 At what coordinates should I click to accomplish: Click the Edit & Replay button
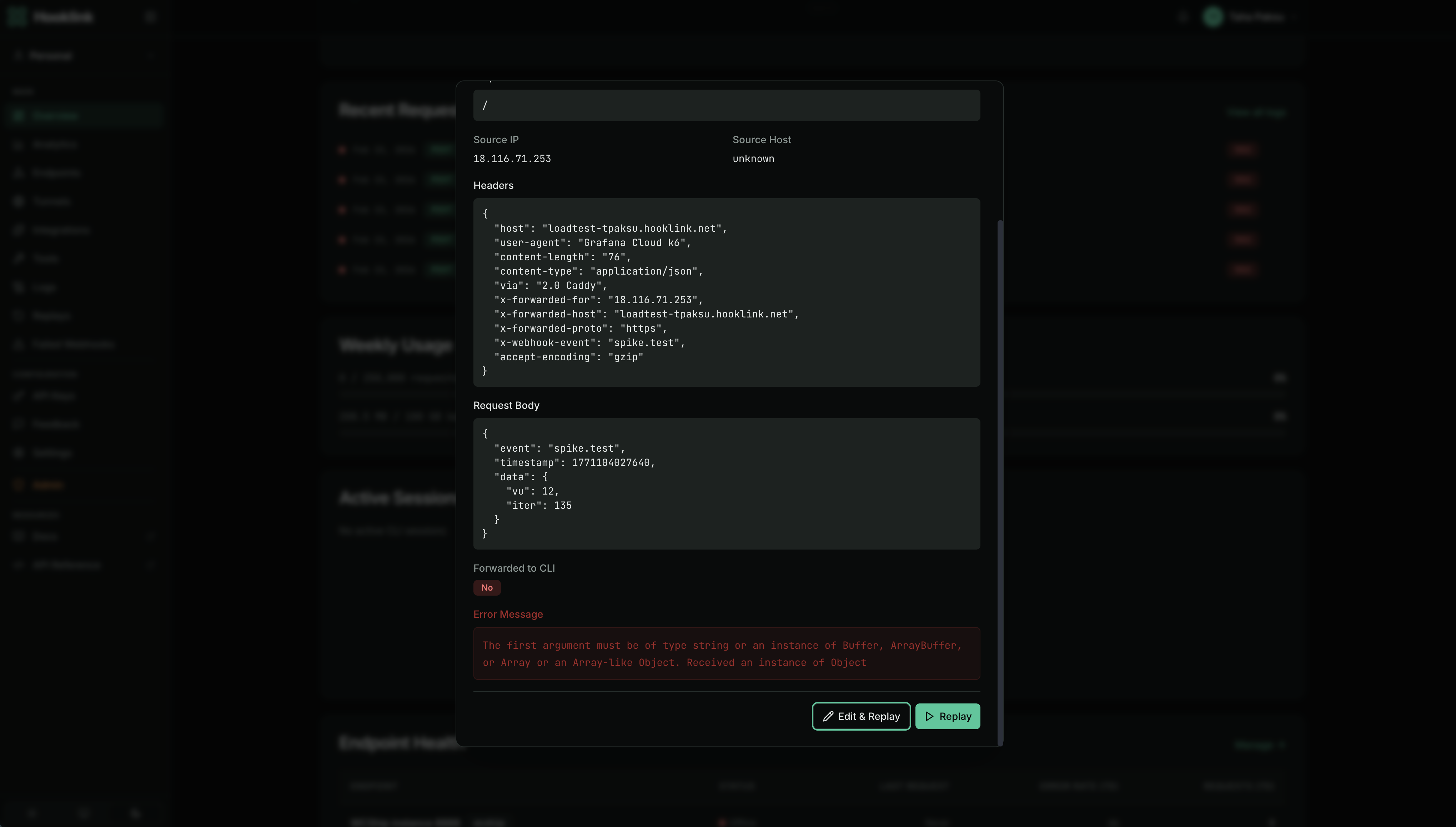[x=861, y=716]
